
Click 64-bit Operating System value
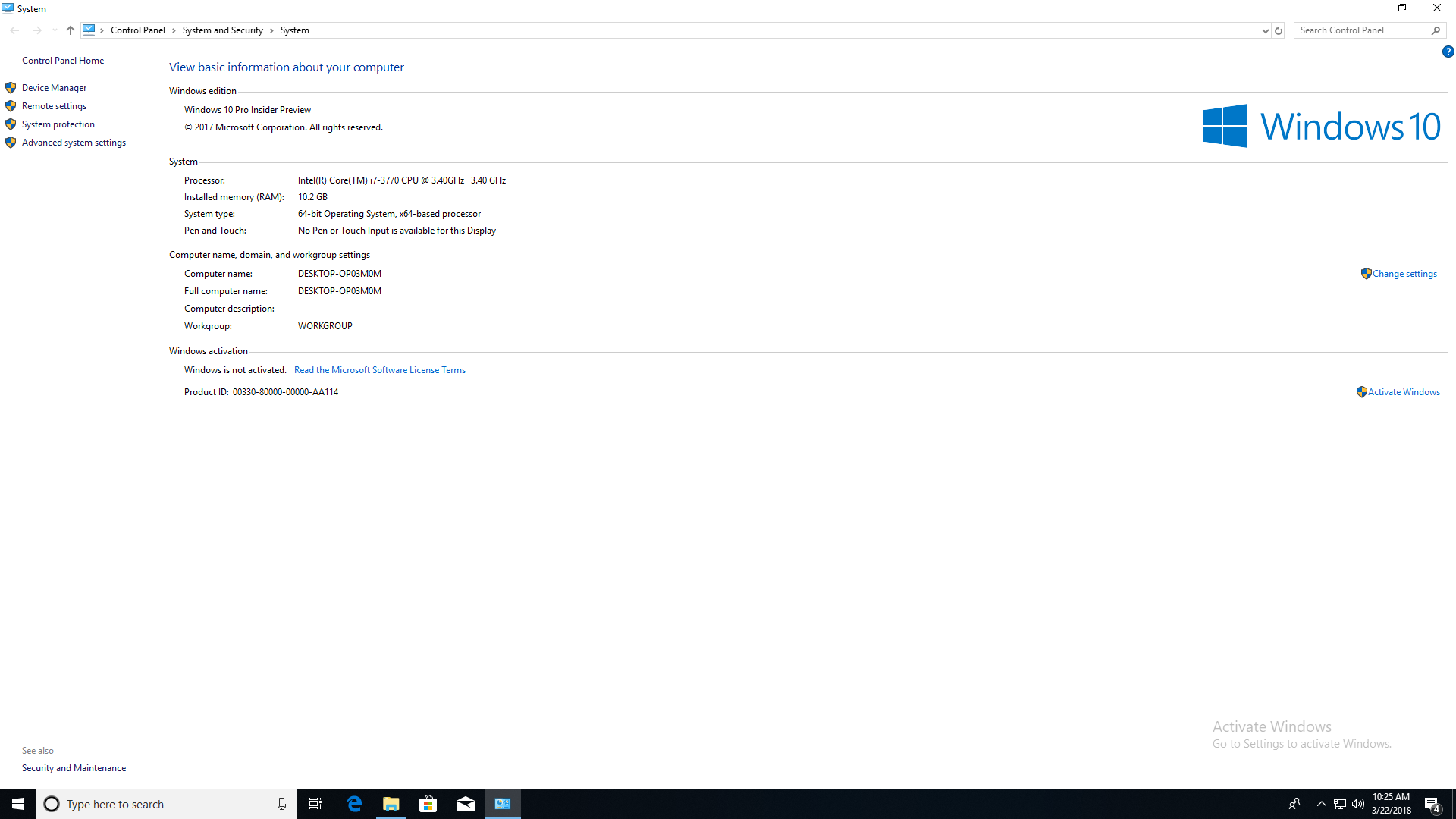[389, 214]
